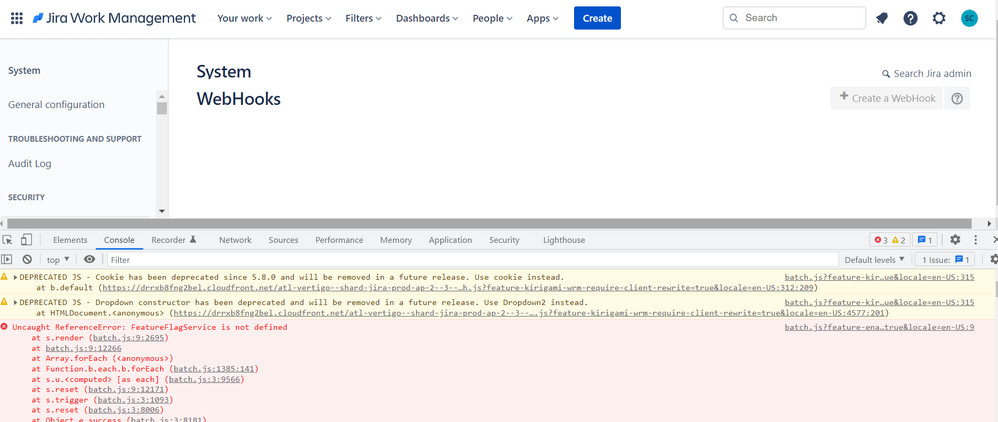Click Create a WebHook button
This screenshot has height=422, width=998.
[x=887, y=98]
